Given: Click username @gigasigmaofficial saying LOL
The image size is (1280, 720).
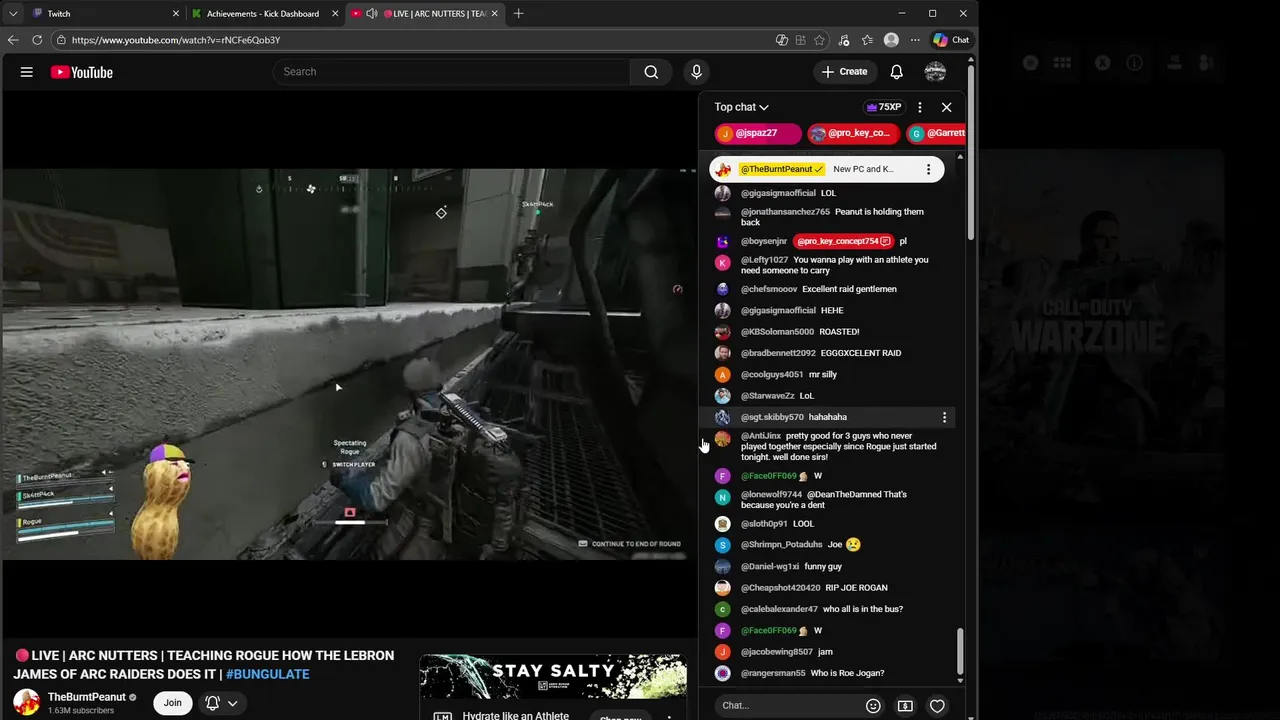Looking at the screenshot, I should [778, 193].
